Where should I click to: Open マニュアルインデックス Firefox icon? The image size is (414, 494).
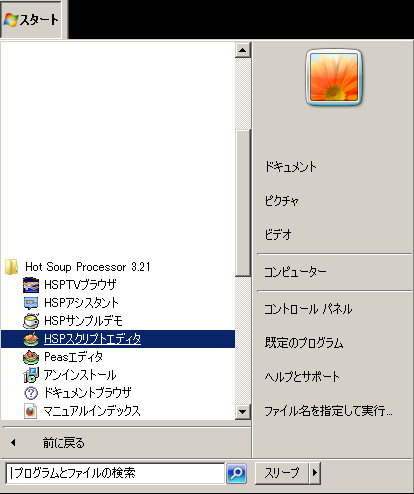pos(31,411)
